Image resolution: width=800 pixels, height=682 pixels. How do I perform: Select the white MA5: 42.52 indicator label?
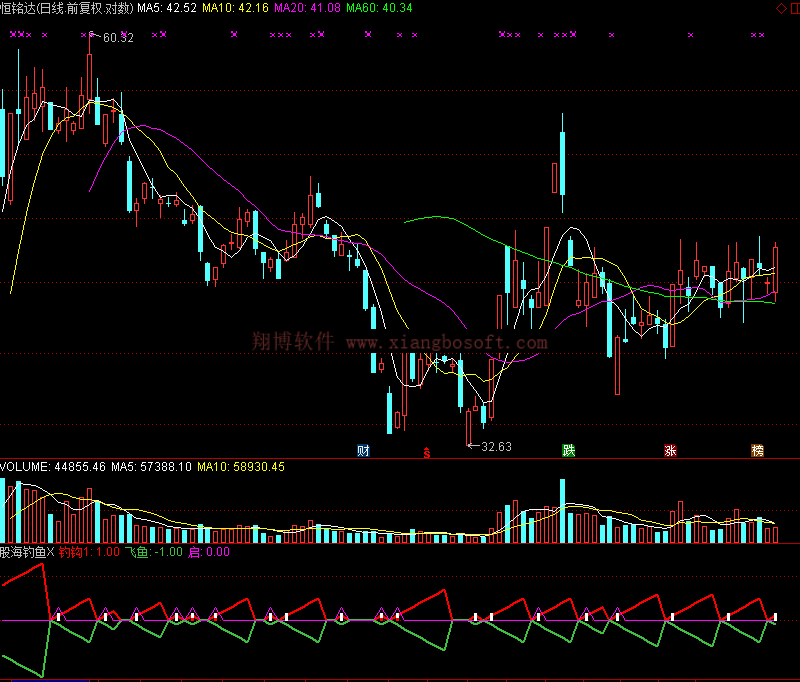pos(166,8)
